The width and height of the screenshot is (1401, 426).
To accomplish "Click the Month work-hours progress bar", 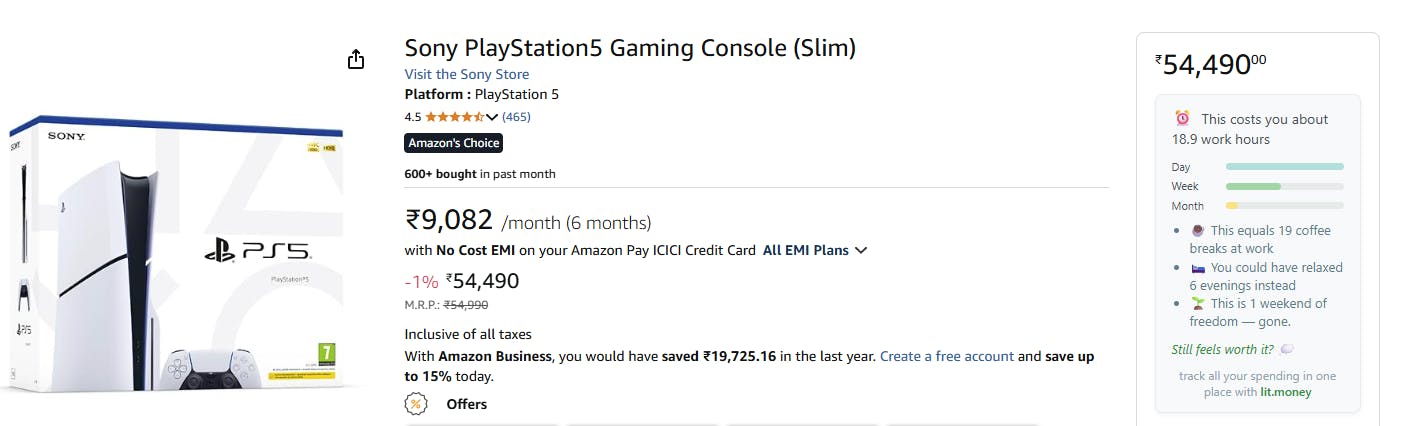I will [1284, 206].
